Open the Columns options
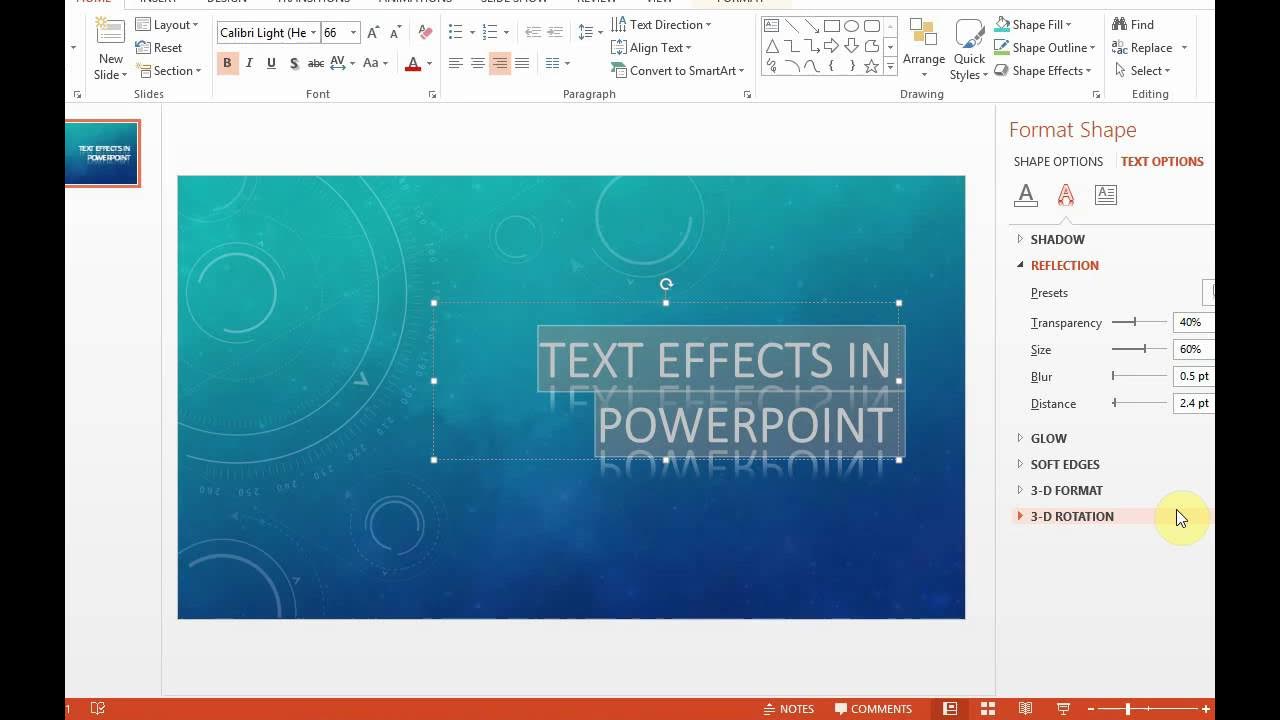Viewport: 1280px width, 720px height. pos(557,63)
